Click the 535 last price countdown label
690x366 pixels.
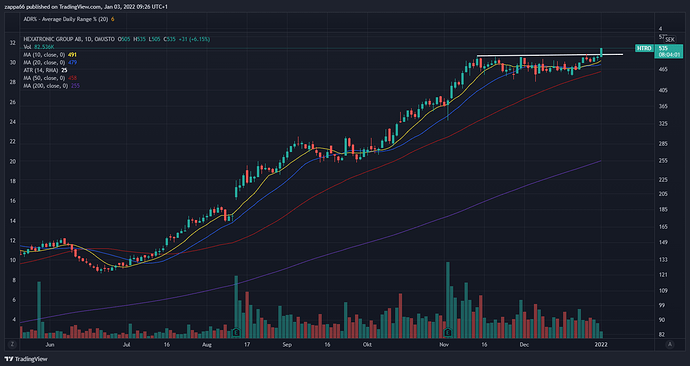pyautogui.click(x=669, y=51)
